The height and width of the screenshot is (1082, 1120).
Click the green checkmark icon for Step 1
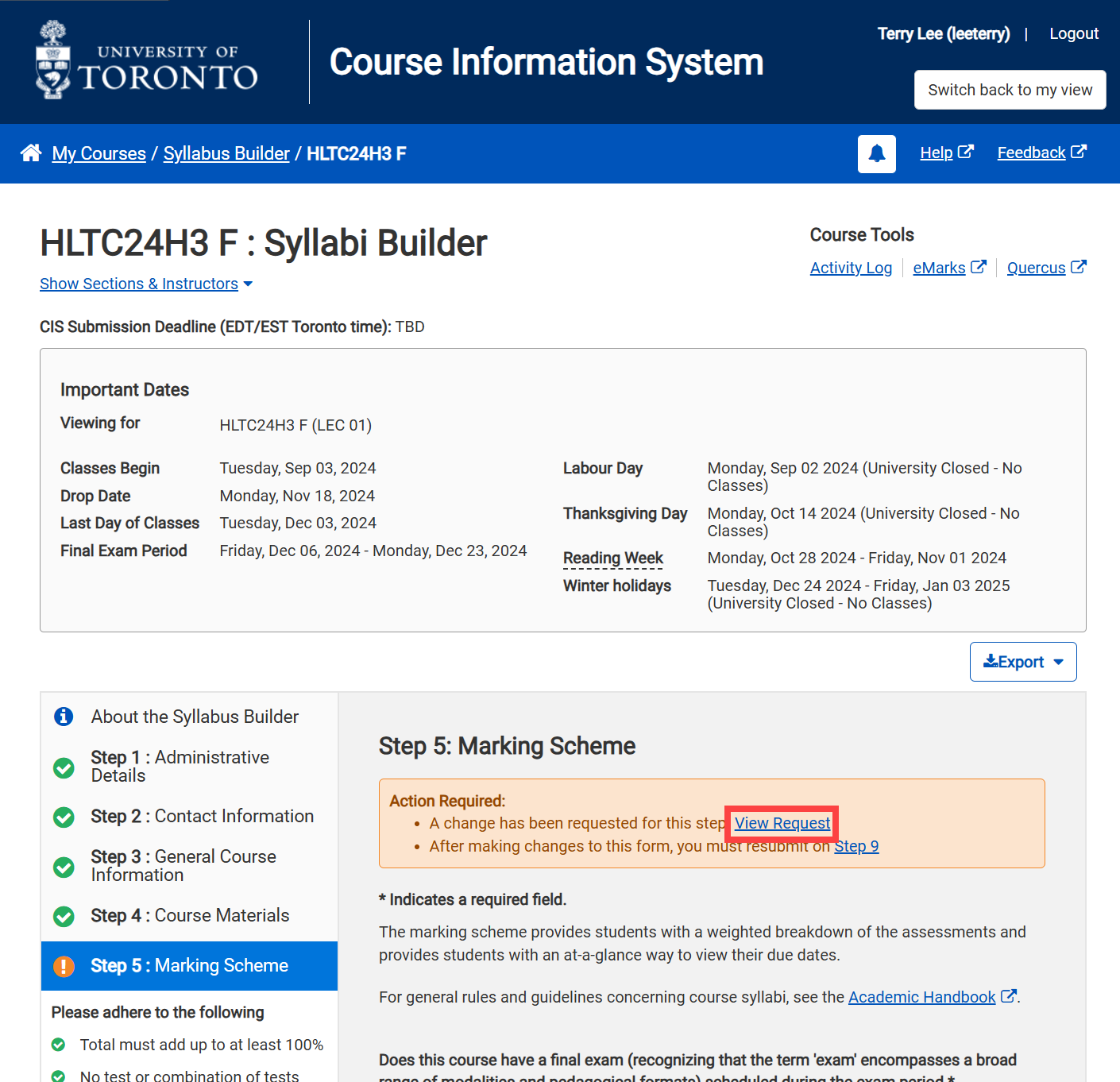[64, 768]
